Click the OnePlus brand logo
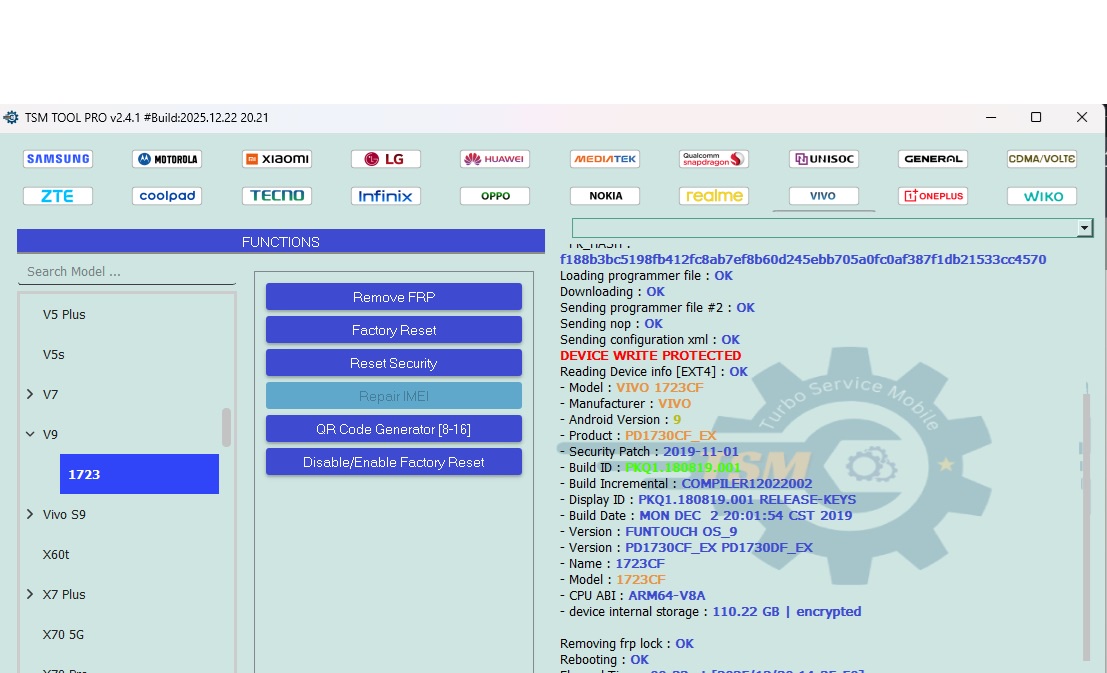The image size is (1107, 673). pos(933,196)
